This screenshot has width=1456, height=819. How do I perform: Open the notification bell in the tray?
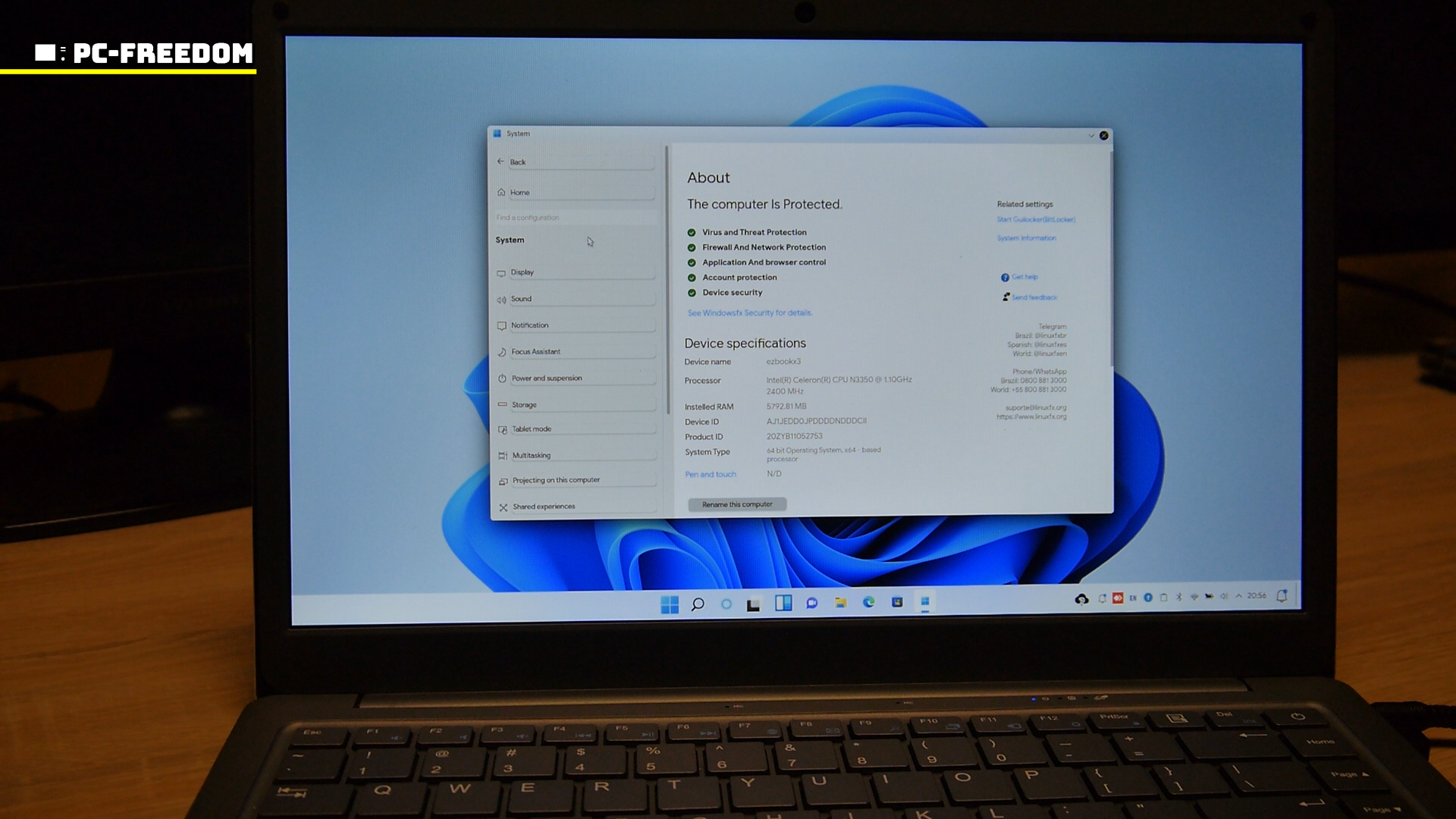click(x=1282, y=596)
